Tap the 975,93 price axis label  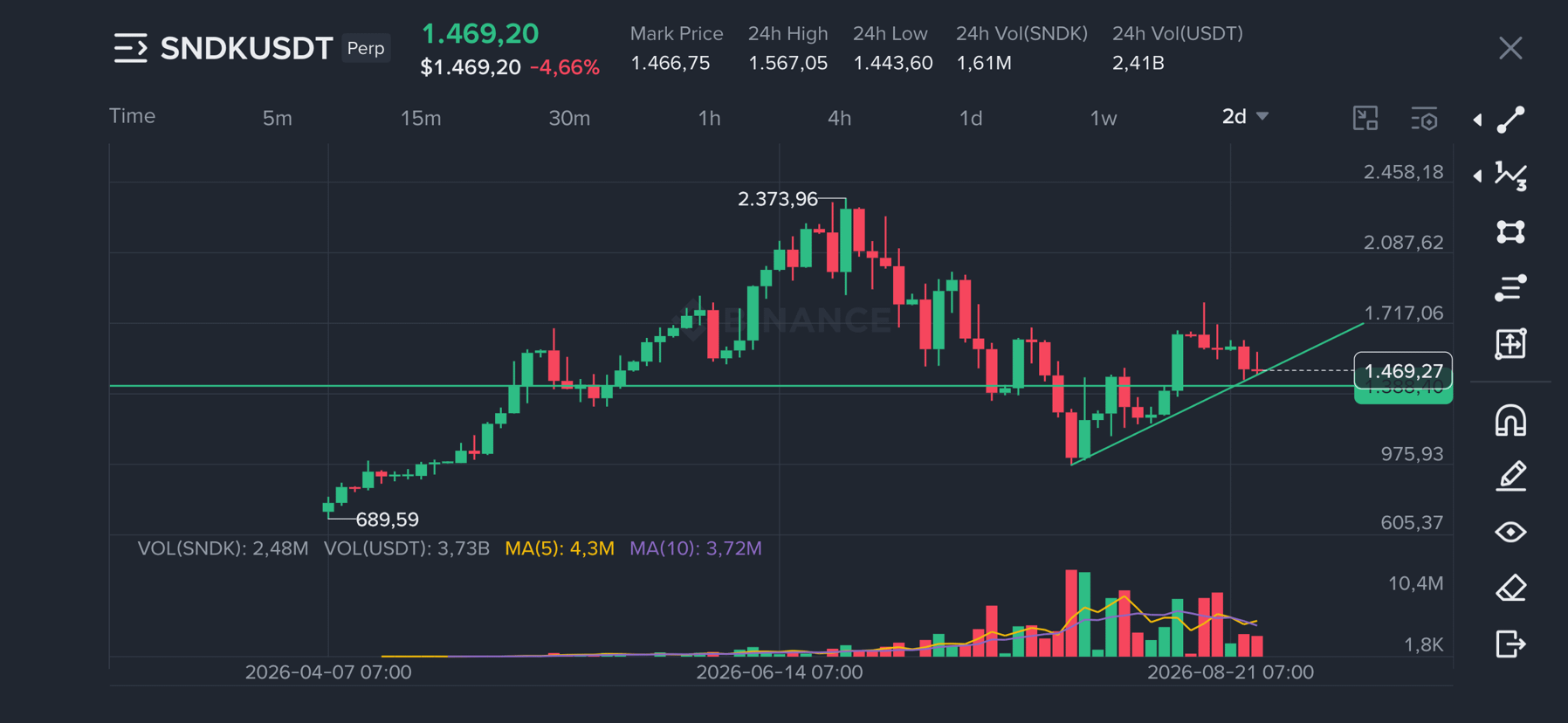tap(1412, 454)
